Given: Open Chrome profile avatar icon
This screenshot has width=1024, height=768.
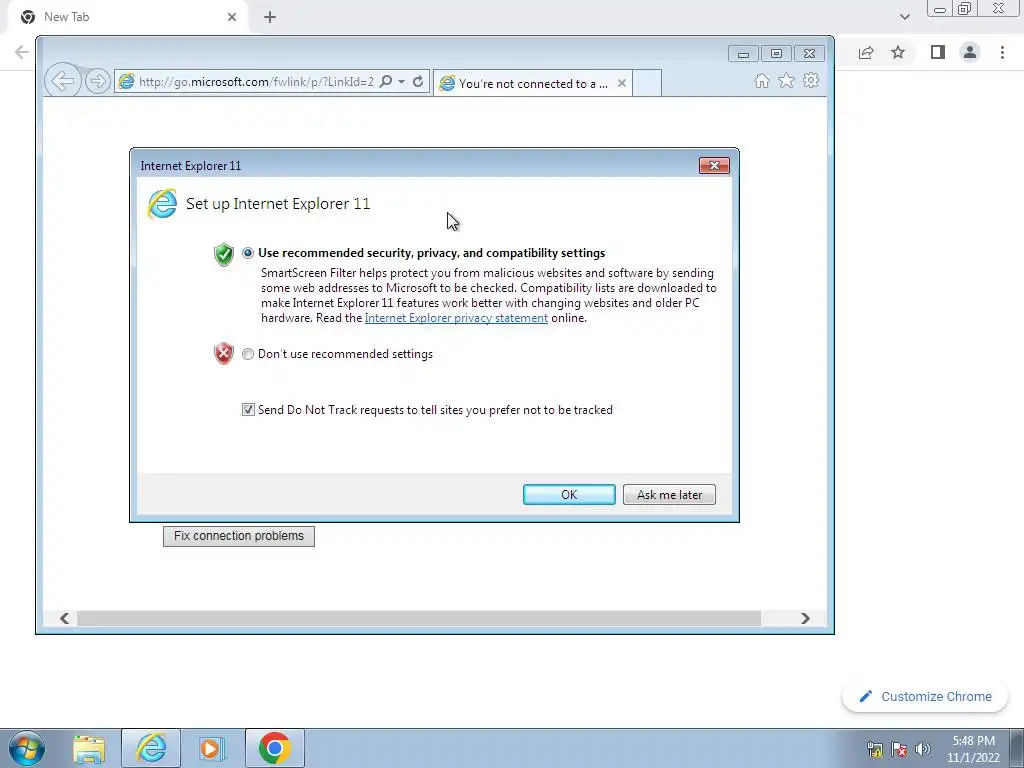Looking at the screenshot, I should (970, 52).
